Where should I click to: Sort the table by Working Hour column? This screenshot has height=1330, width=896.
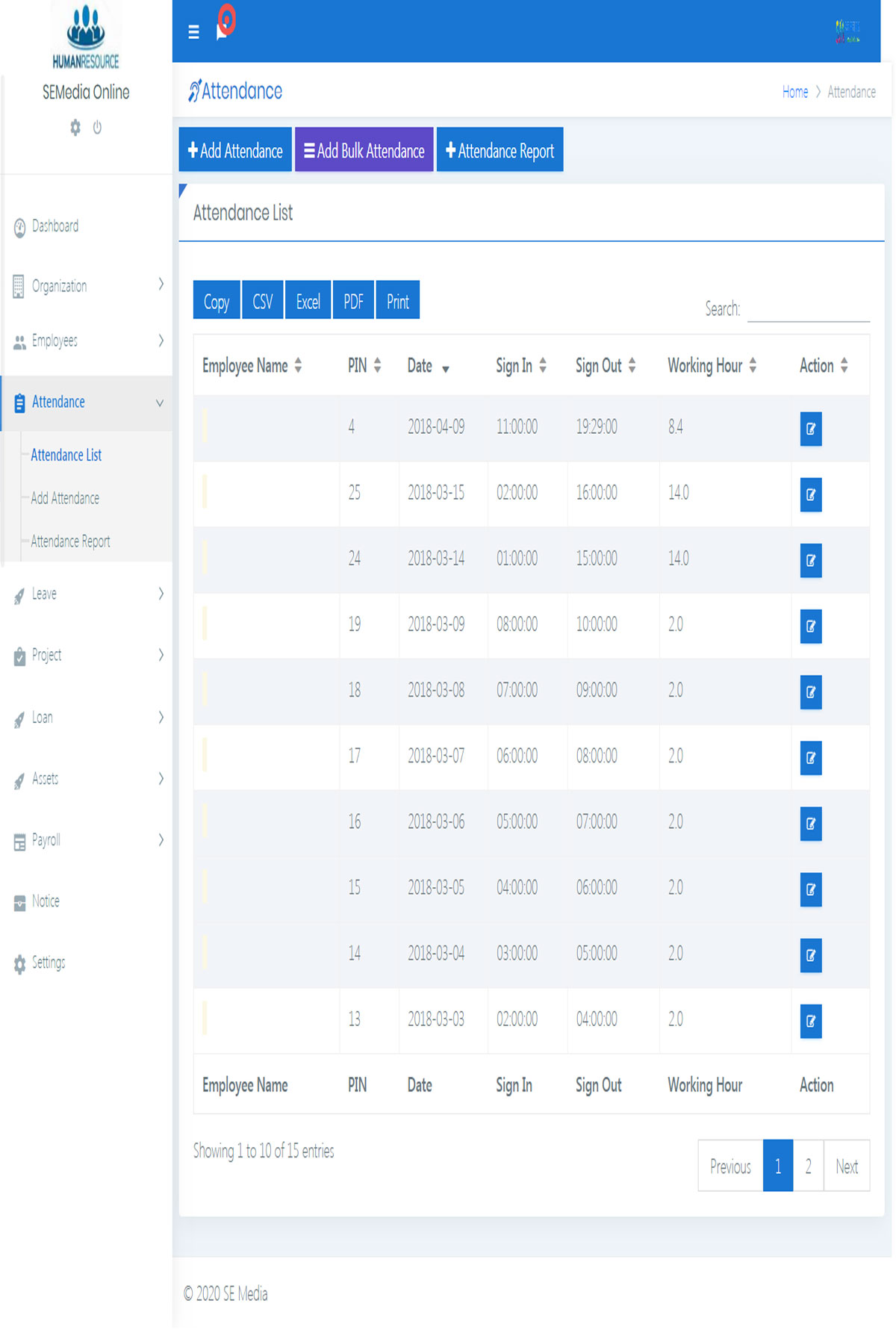coord(712,365)
